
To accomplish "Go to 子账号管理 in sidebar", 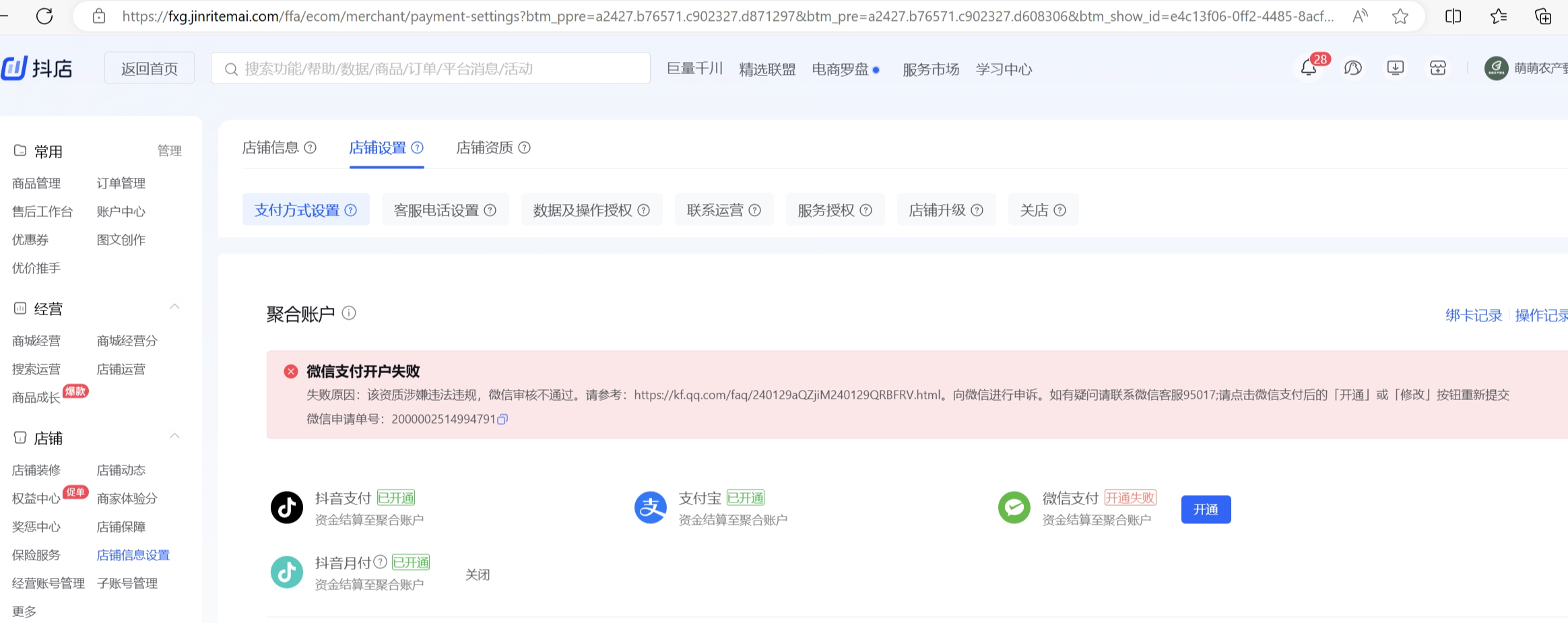I will 127,583.
